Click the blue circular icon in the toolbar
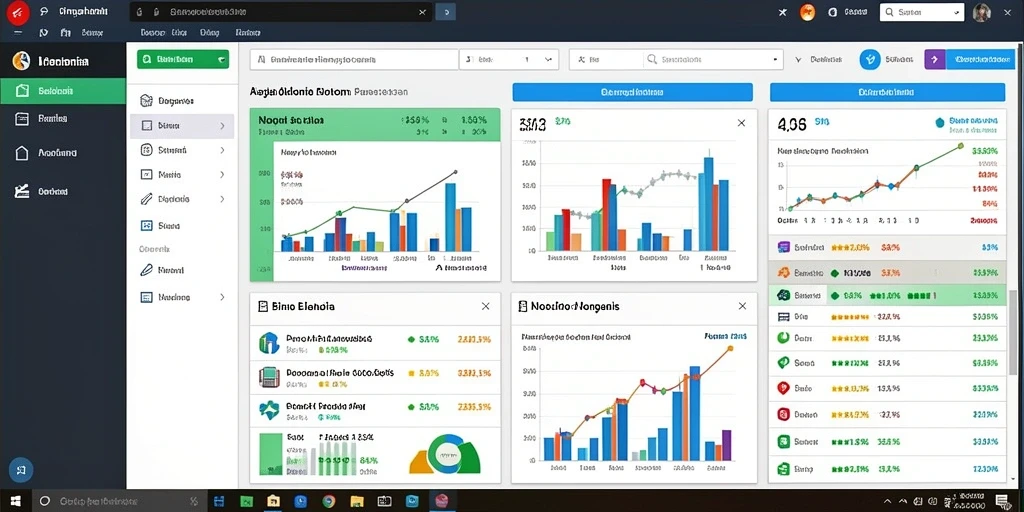1024x512 pixels. coord(870,59)
